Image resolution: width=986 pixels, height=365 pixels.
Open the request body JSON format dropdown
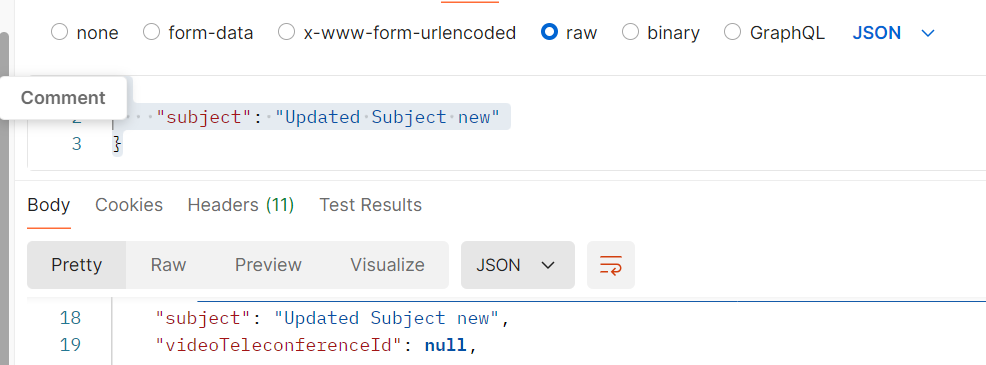coord(894,33)
